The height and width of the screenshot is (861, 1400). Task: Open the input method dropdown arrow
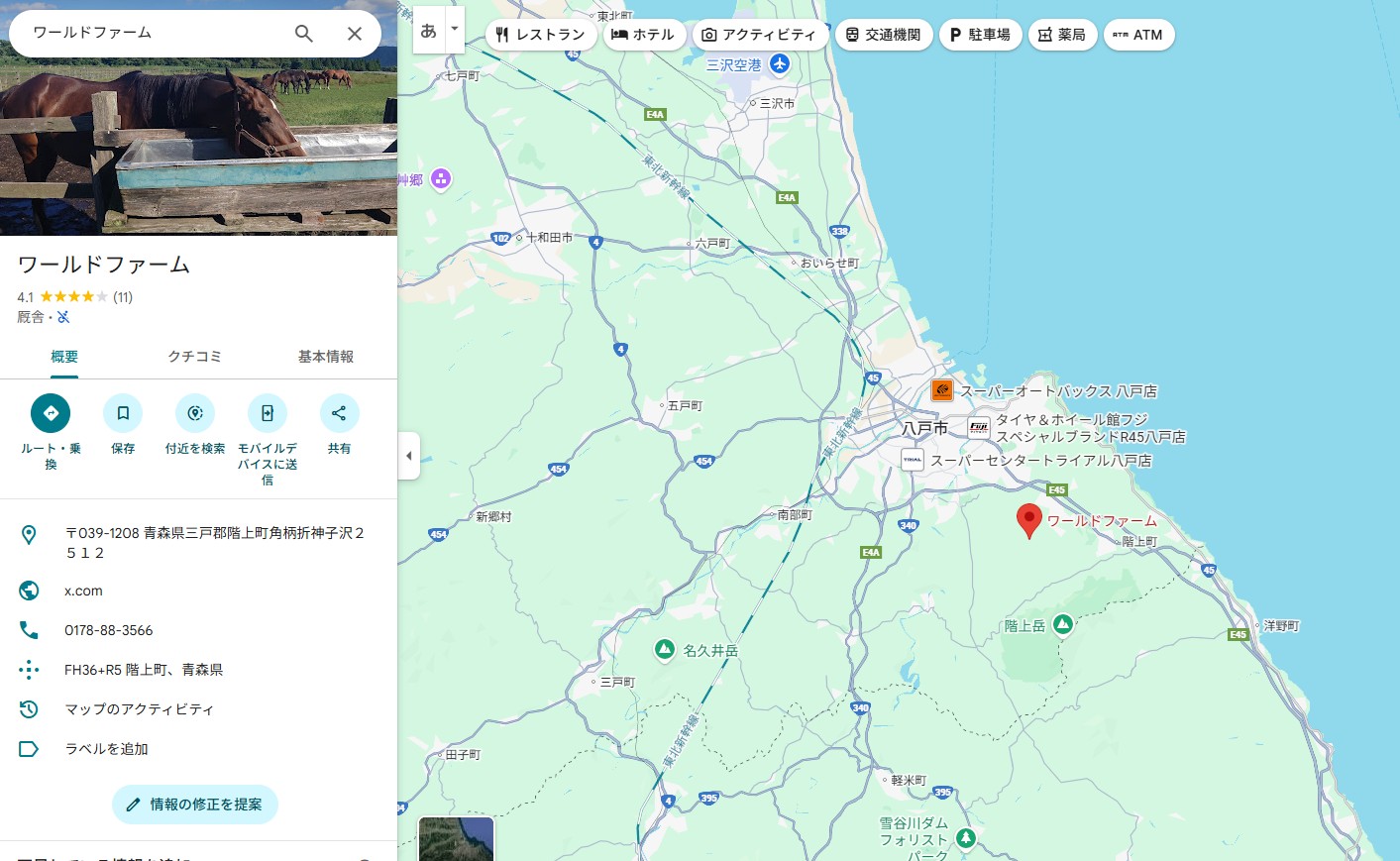[455, 29]
